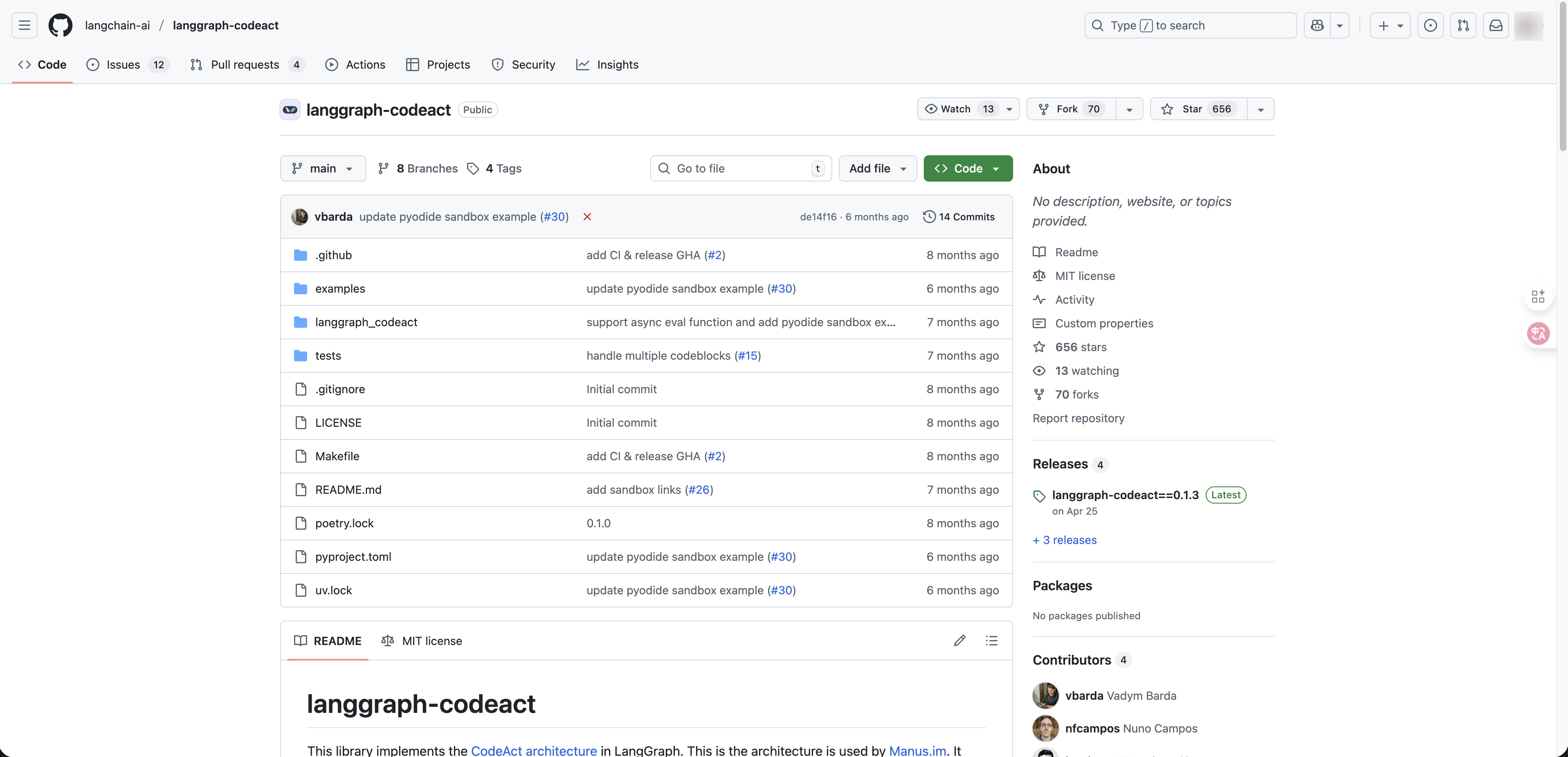1568x757 pixels.
Task: Switch to the Issues tab
Action: point(128,65)
